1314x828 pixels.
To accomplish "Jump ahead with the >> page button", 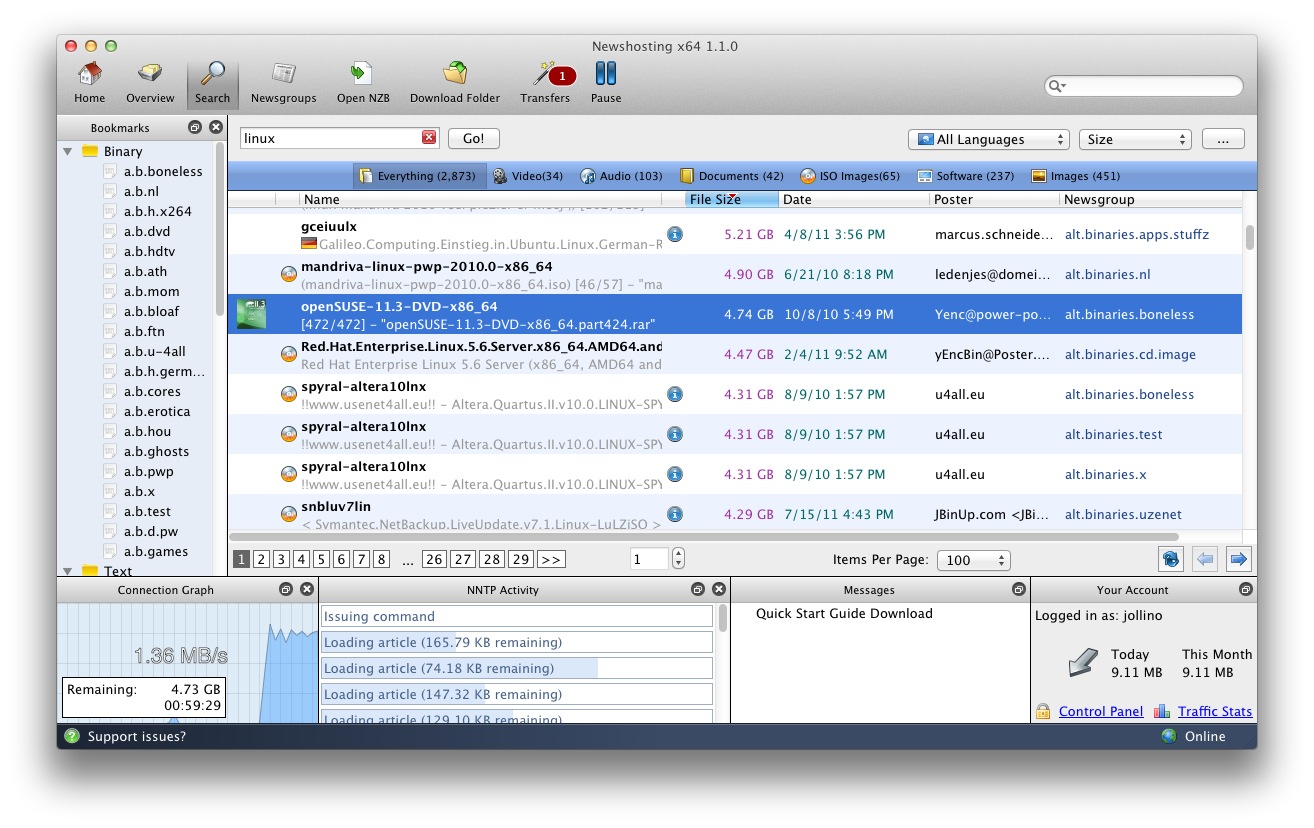I will [551, 559].
